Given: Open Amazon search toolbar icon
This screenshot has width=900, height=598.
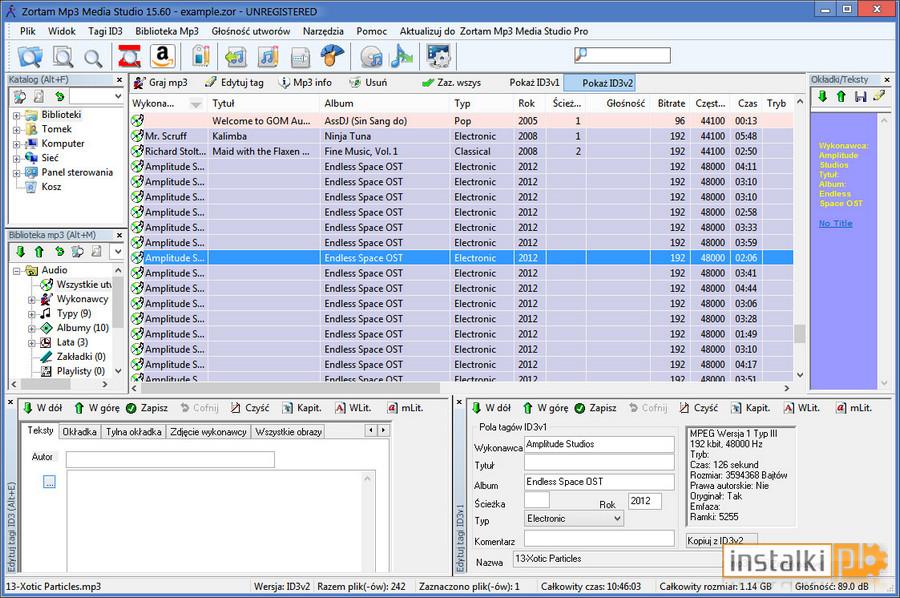Looking at the screenshot, I should point(162,57).
